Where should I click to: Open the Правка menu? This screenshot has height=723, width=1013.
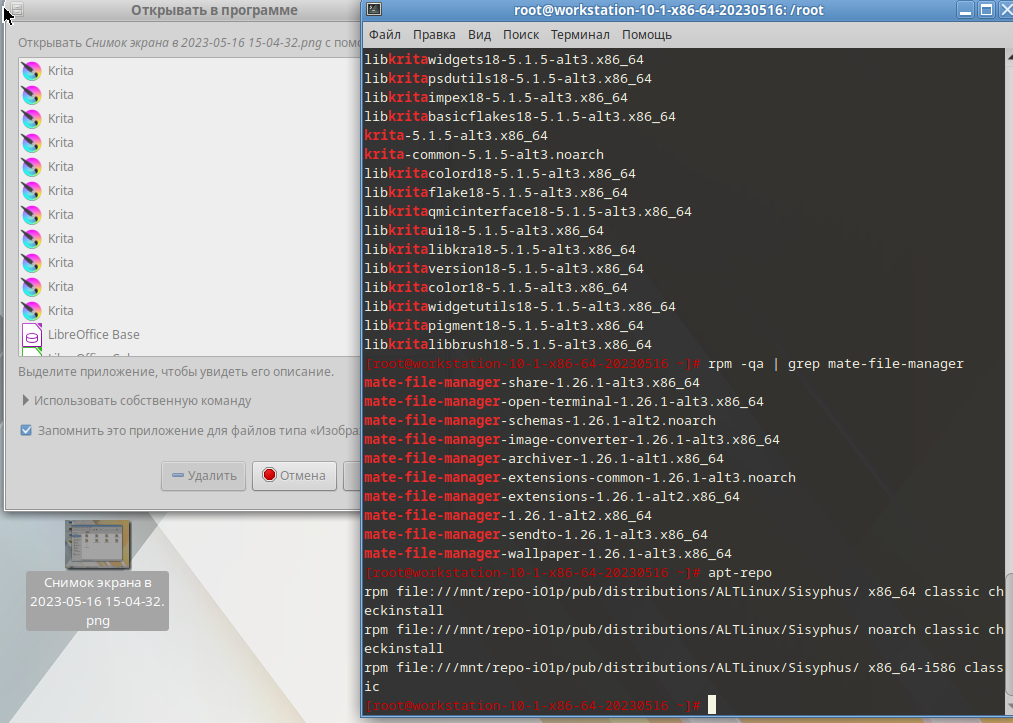pyautogui.click(x=434, y=34)
